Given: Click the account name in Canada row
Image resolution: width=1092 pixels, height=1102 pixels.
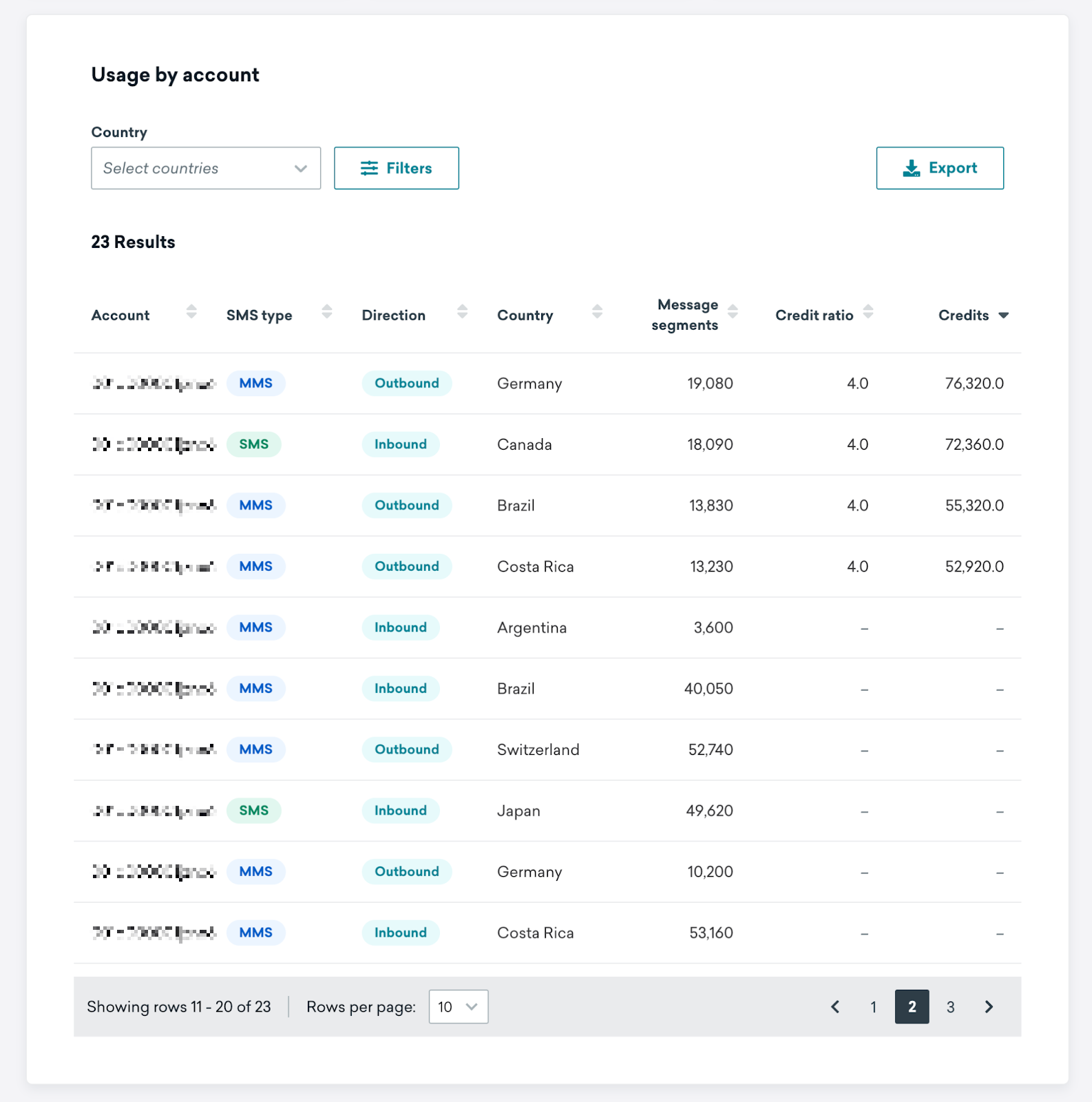Looking at the screenshot, I should (x=154, y=445).
